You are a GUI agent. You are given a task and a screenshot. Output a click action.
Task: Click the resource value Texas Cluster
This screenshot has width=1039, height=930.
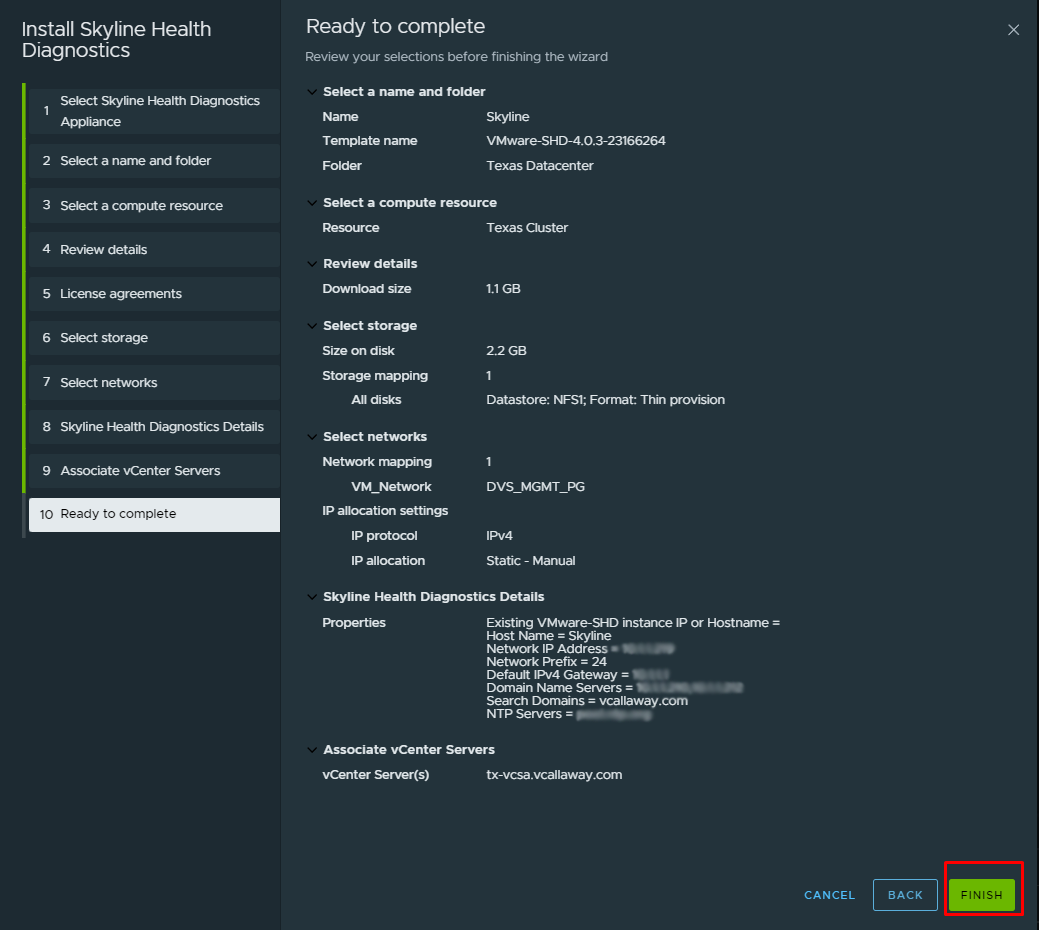[527, 228]
